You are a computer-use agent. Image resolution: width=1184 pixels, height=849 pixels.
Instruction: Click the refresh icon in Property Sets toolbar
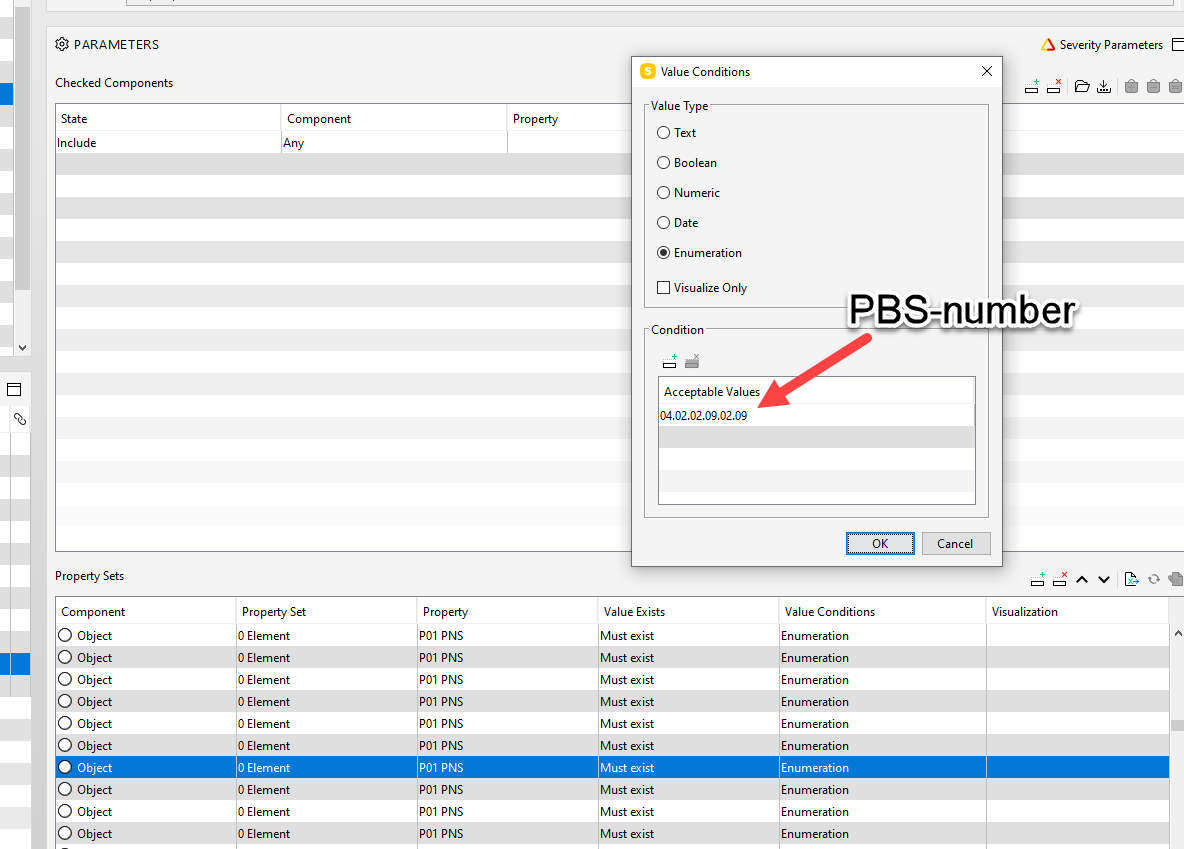pyautogui.click(x=1154, y=579)
